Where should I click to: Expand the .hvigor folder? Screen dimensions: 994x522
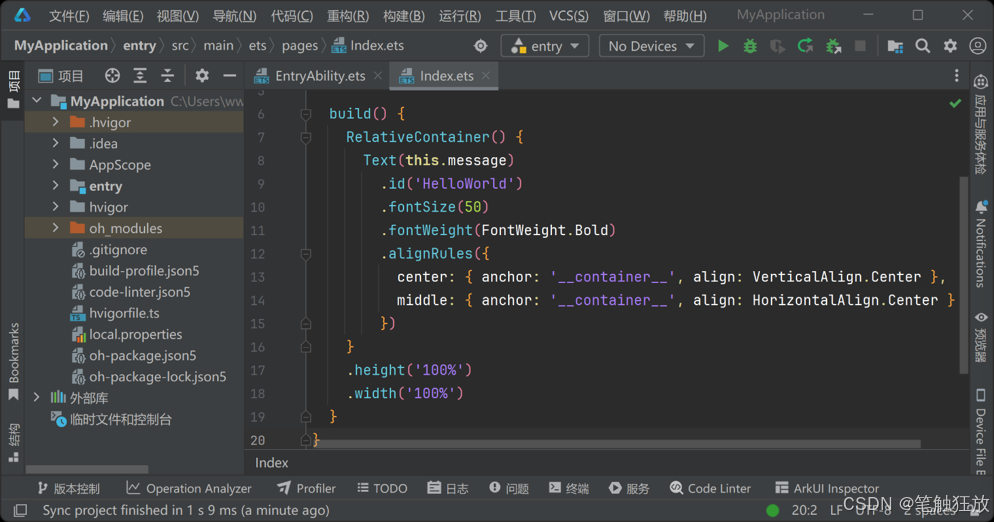pyautogui.click(x=56, y=122)
